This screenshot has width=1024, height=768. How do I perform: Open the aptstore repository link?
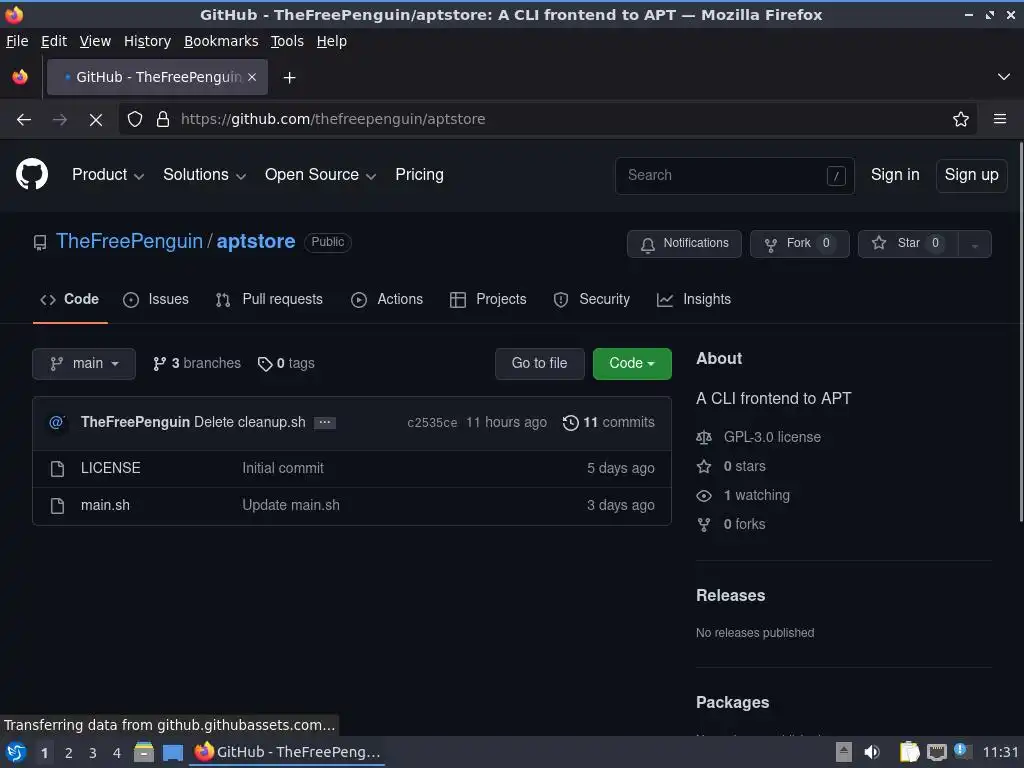[x=256, y=241]
